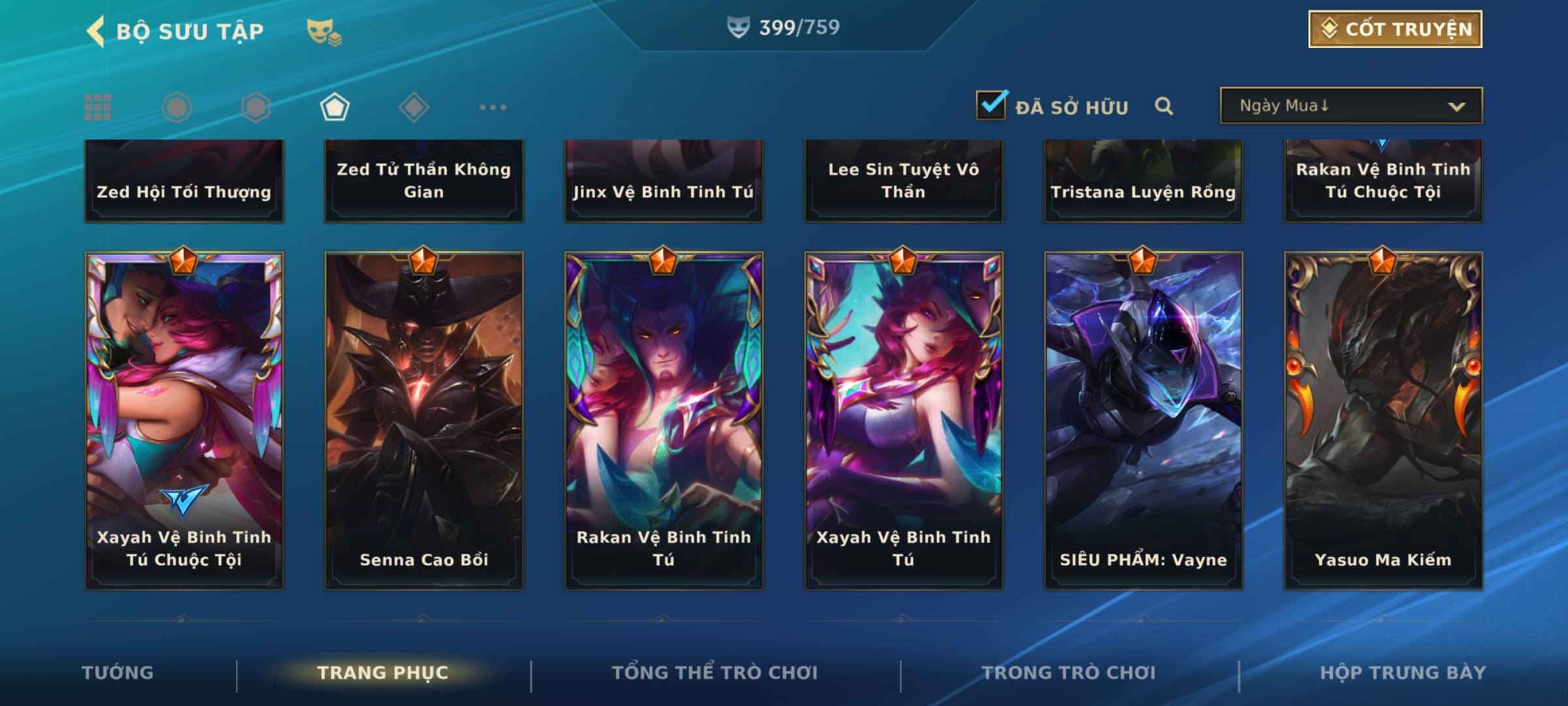Viewport: 1568px width, 706px height.
Task: Open Xayah Vệ Binh Tinh Tú Chuộc Tội card
Action: pos(184,420)
